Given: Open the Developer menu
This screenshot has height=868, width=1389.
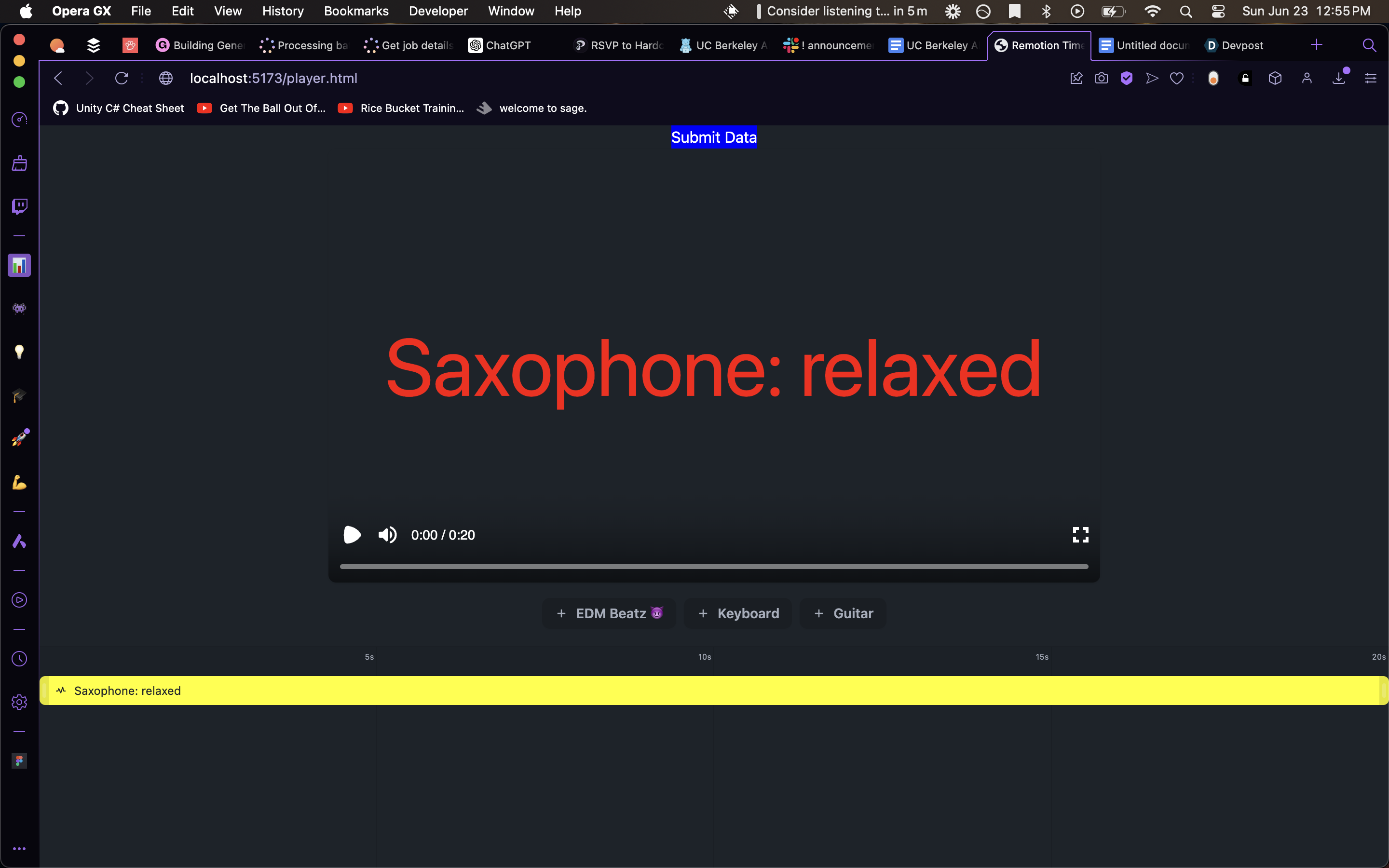Looking at the screenshot, I should (438, 11).
